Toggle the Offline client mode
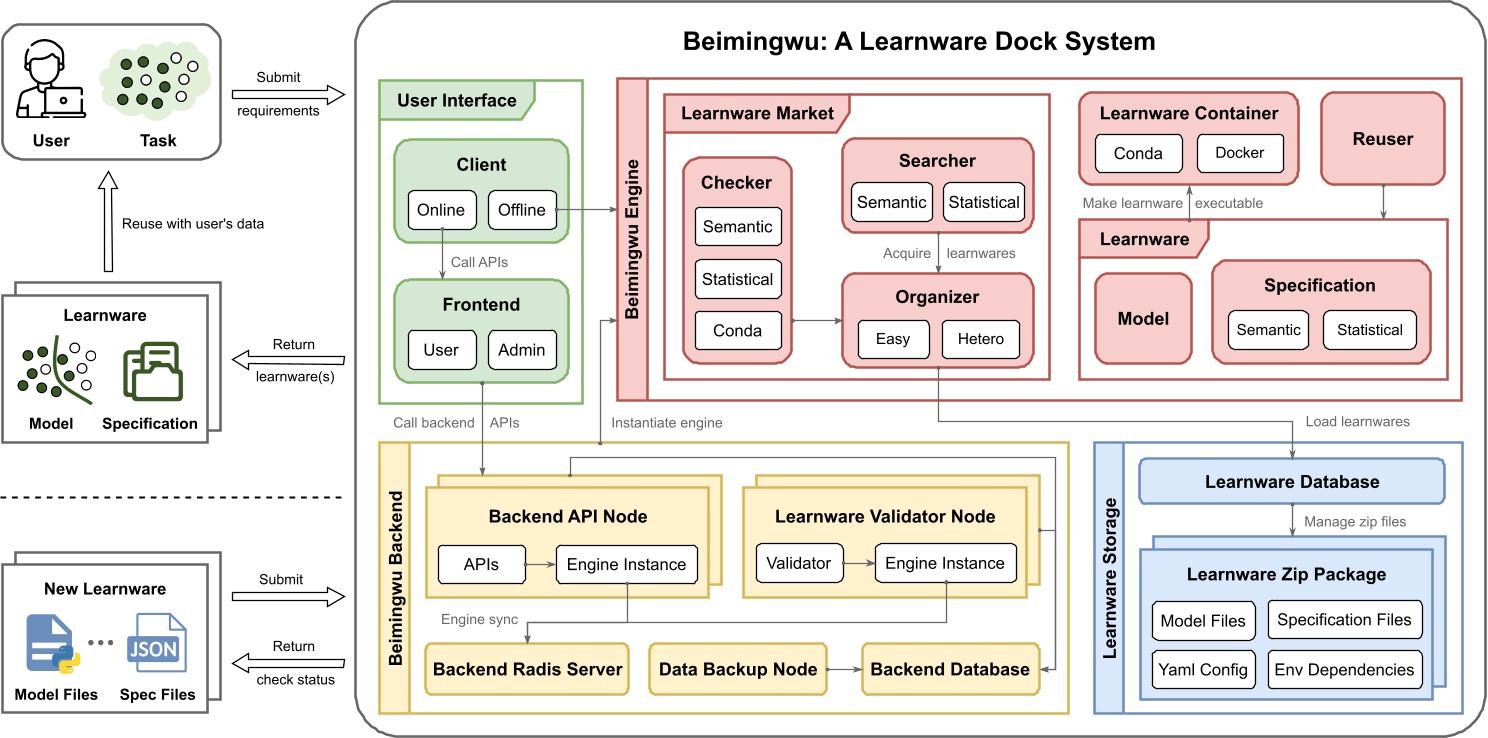This screenshot has width=1488, height=738. click(521, 211)
